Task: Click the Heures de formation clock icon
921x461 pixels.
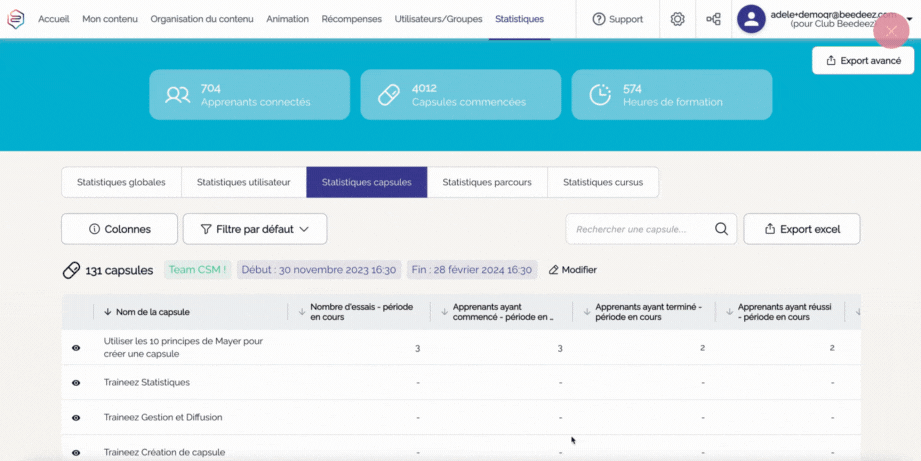Action: [x=599, y=95]
